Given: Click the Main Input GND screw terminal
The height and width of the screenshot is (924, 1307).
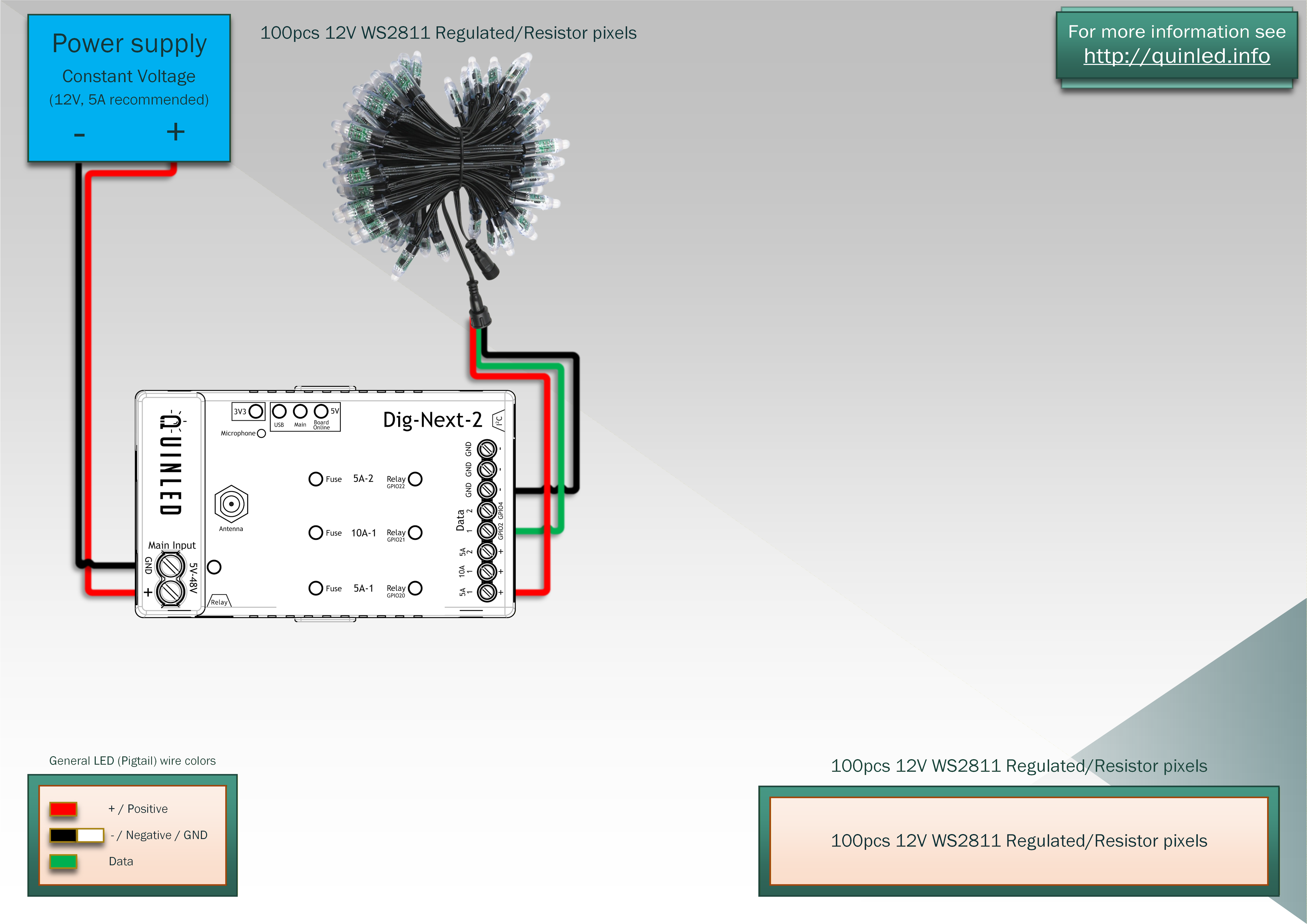Looking at the screenshot, I should (x=170, y=566).
